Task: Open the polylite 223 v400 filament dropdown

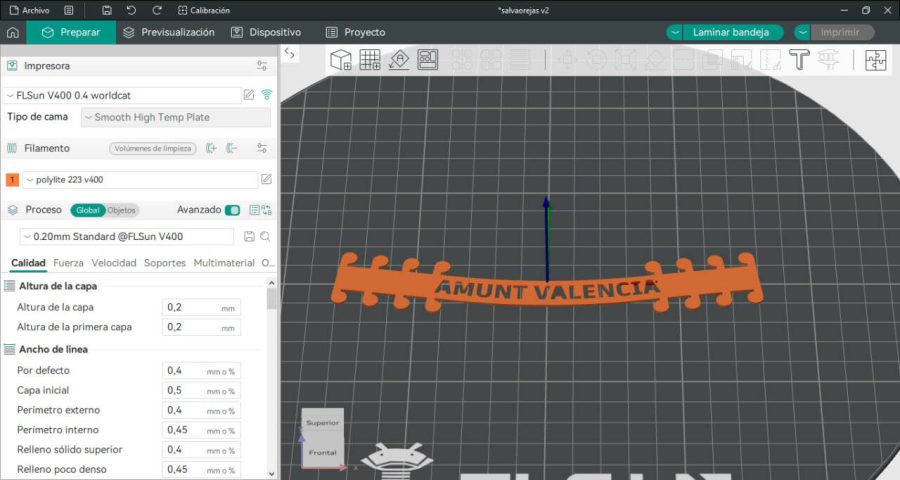Action: click(x=140, y=180)
